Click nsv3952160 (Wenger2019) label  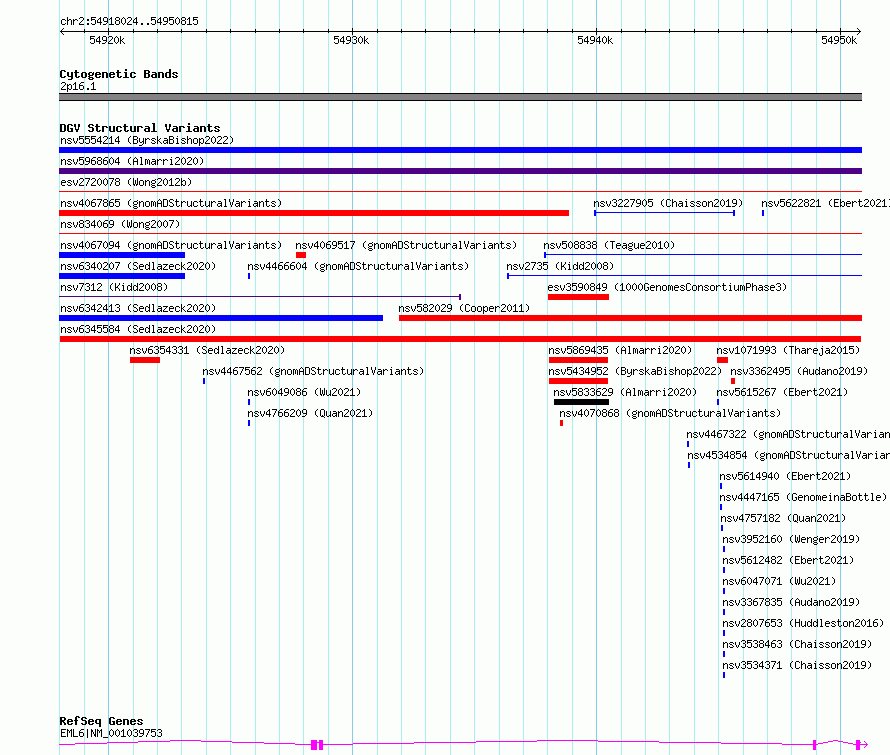(791, 539)
